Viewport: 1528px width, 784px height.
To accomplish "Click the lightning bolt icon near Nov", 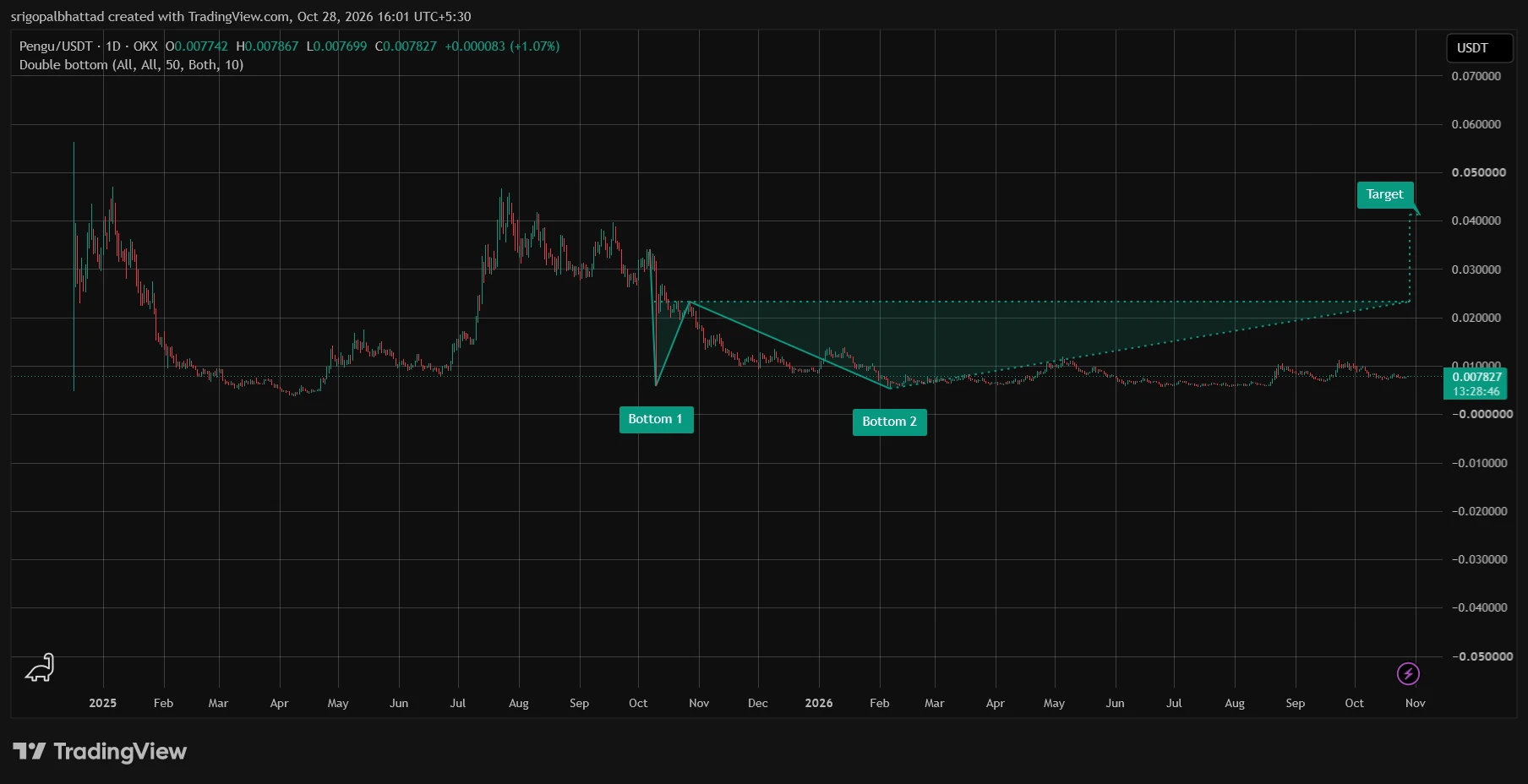I will pyautogui.click(x=1408, y=673).
